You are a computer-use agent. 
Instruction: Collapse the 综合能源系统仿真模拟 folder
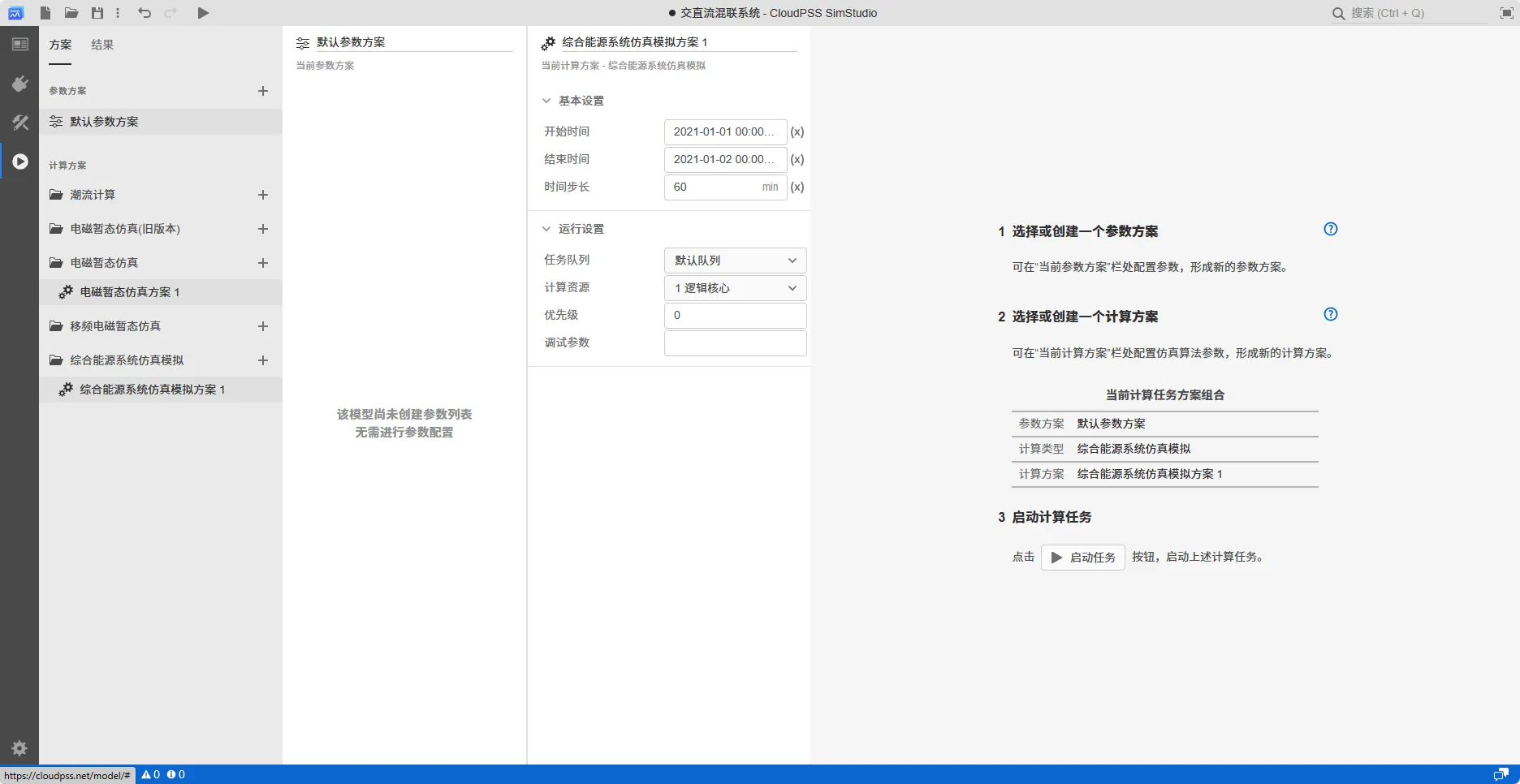click(x=56, y=360)
